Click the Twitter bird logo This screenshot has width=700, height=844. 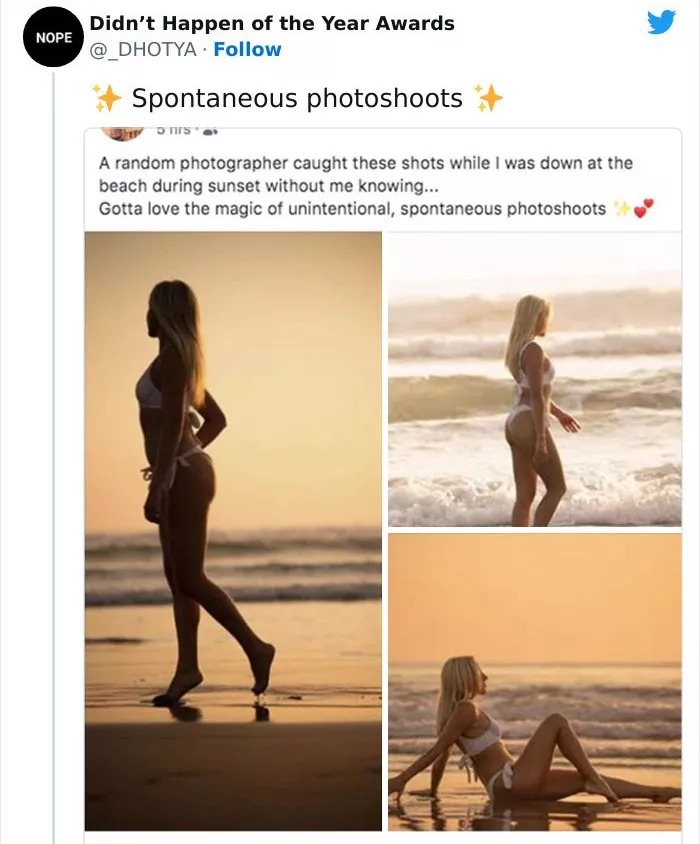661,22
